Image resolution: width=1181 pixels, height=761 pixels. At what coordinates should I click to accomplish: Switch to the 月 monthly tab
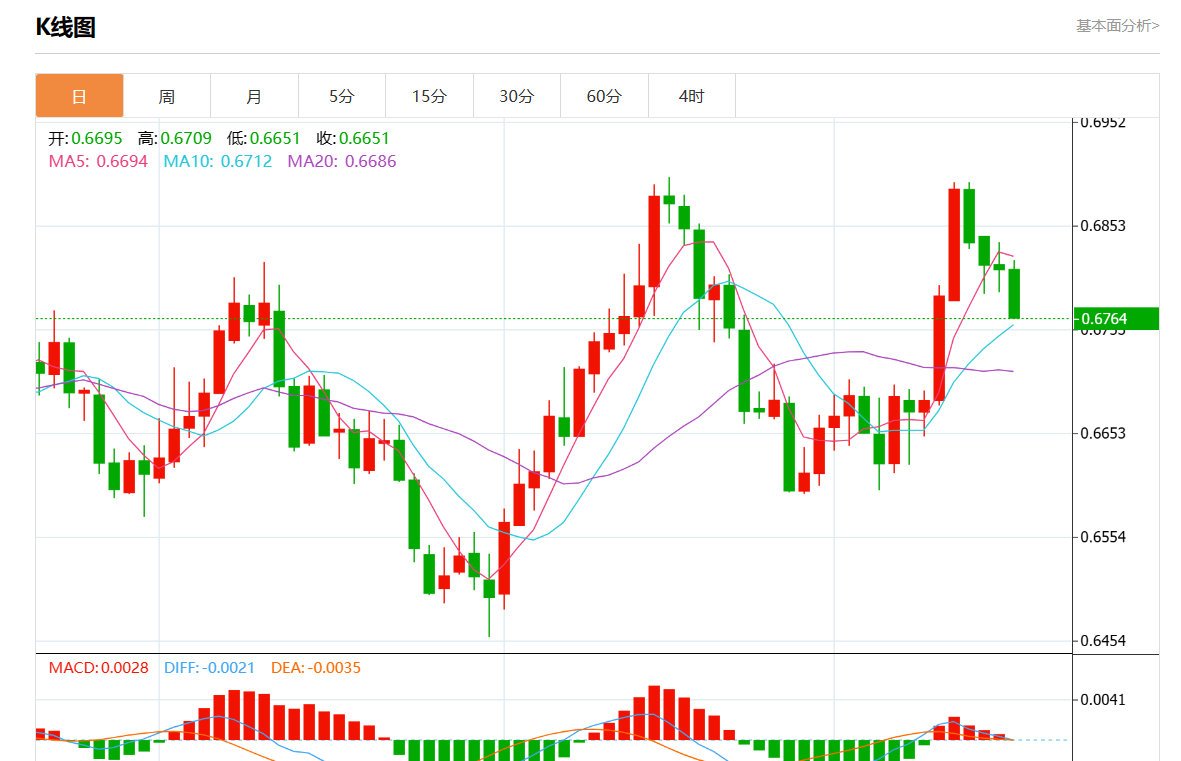tap(255, 96)
